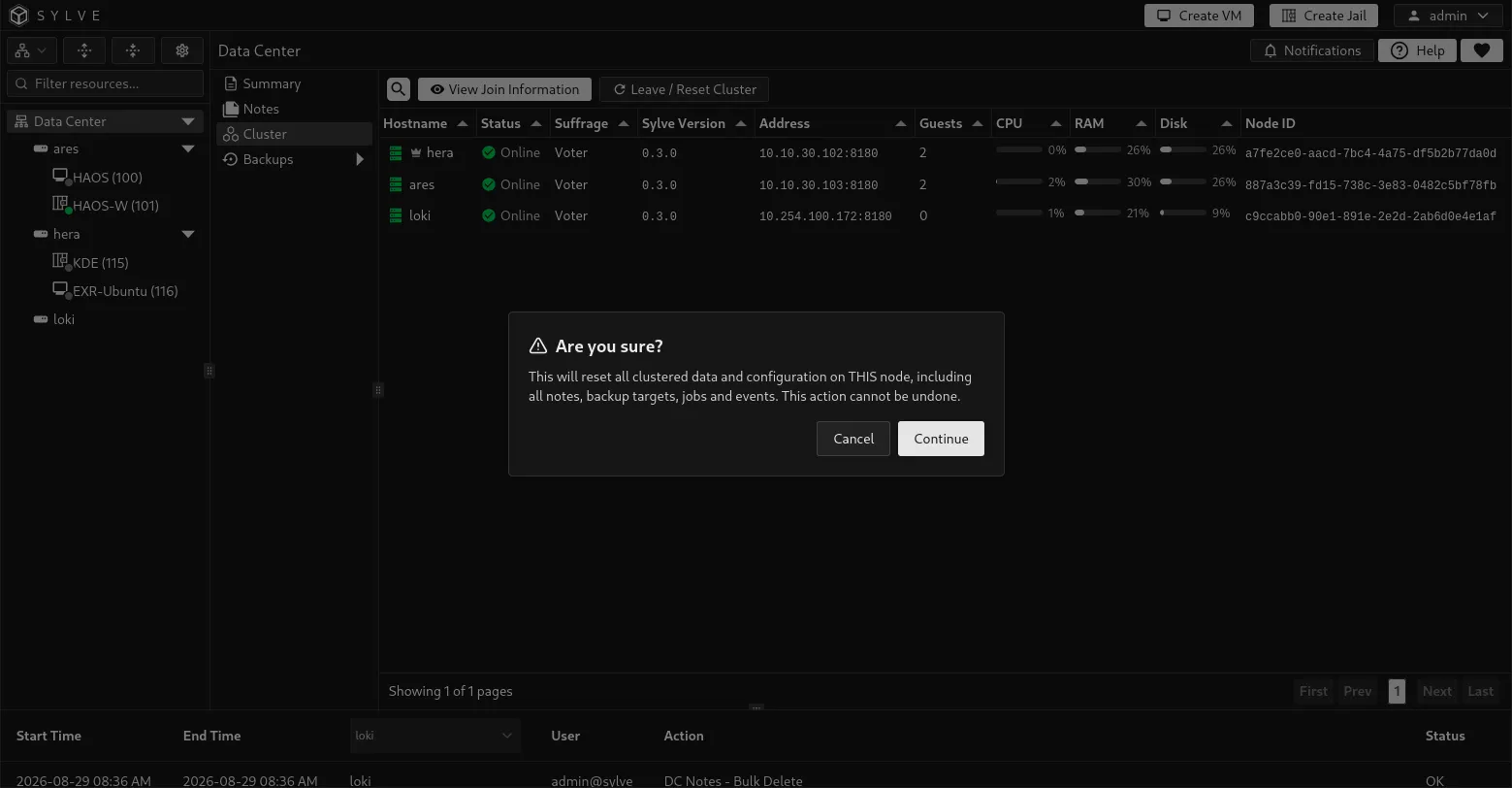Open the Cluster tab
1512x788 pixels.
(294, 134)
